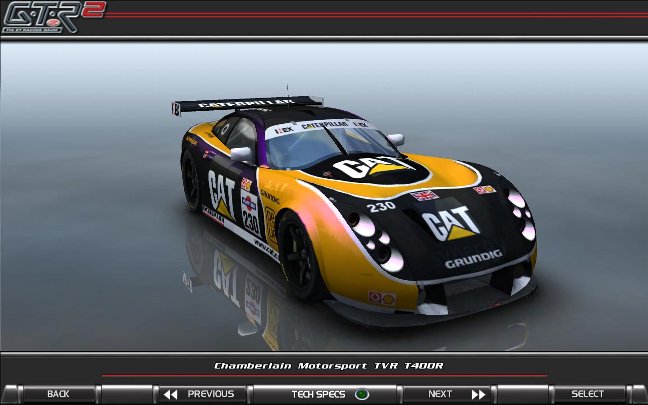Click the double left arrow icon beside PREVIOUS

pyautogui.click(x=170, y=394)
